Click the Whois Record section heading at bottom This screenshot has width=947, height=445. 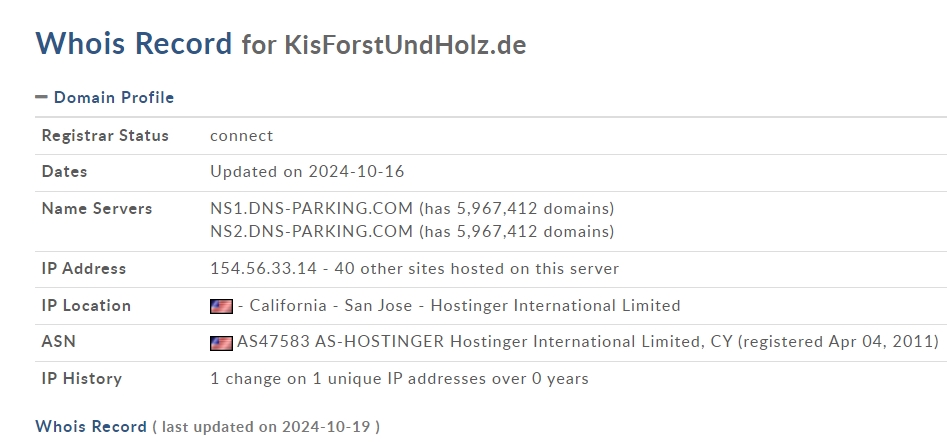click(91, 426)
